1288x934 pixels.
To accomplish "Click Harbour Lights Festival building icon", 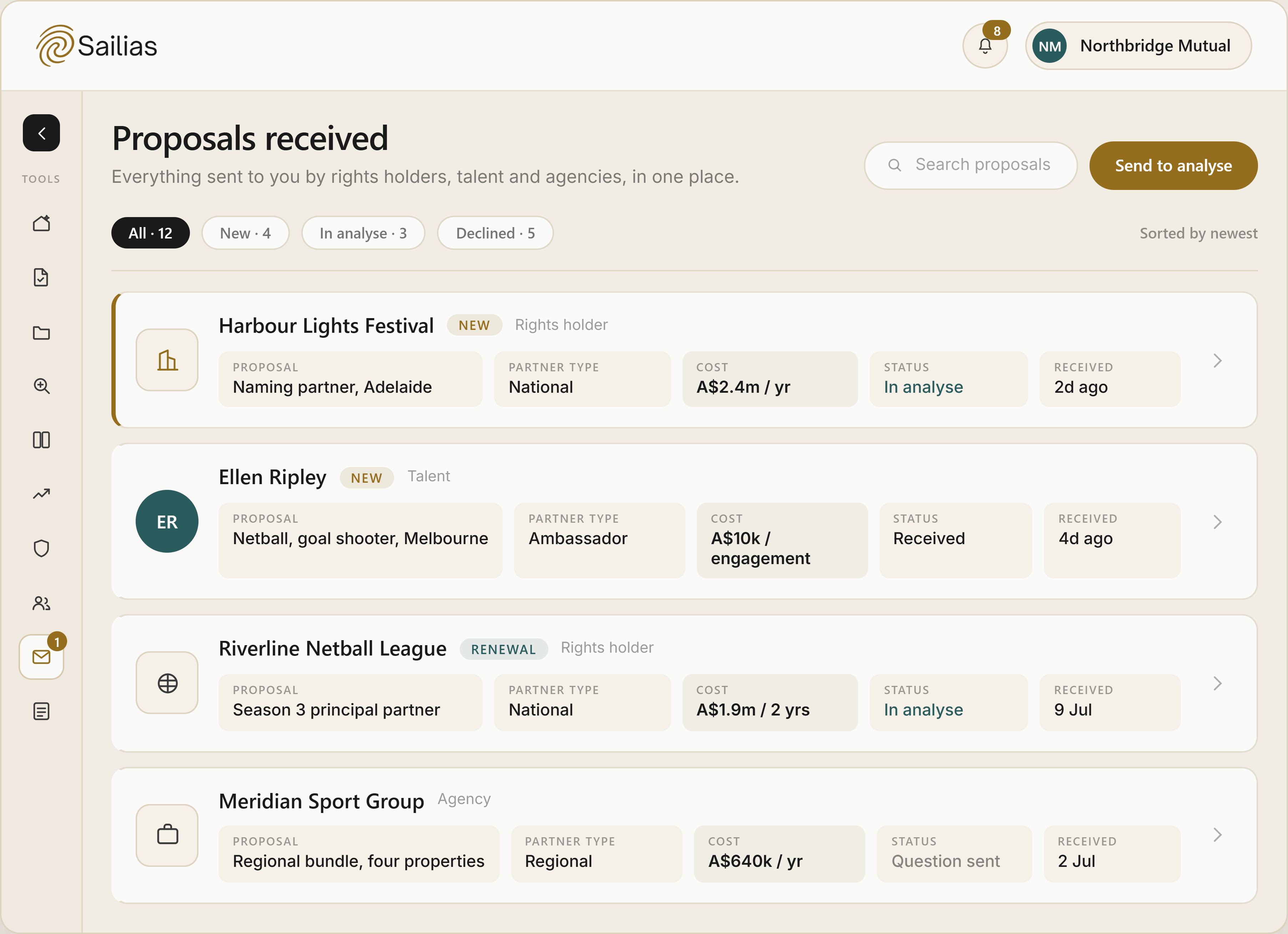I will (x=167, y=360).
